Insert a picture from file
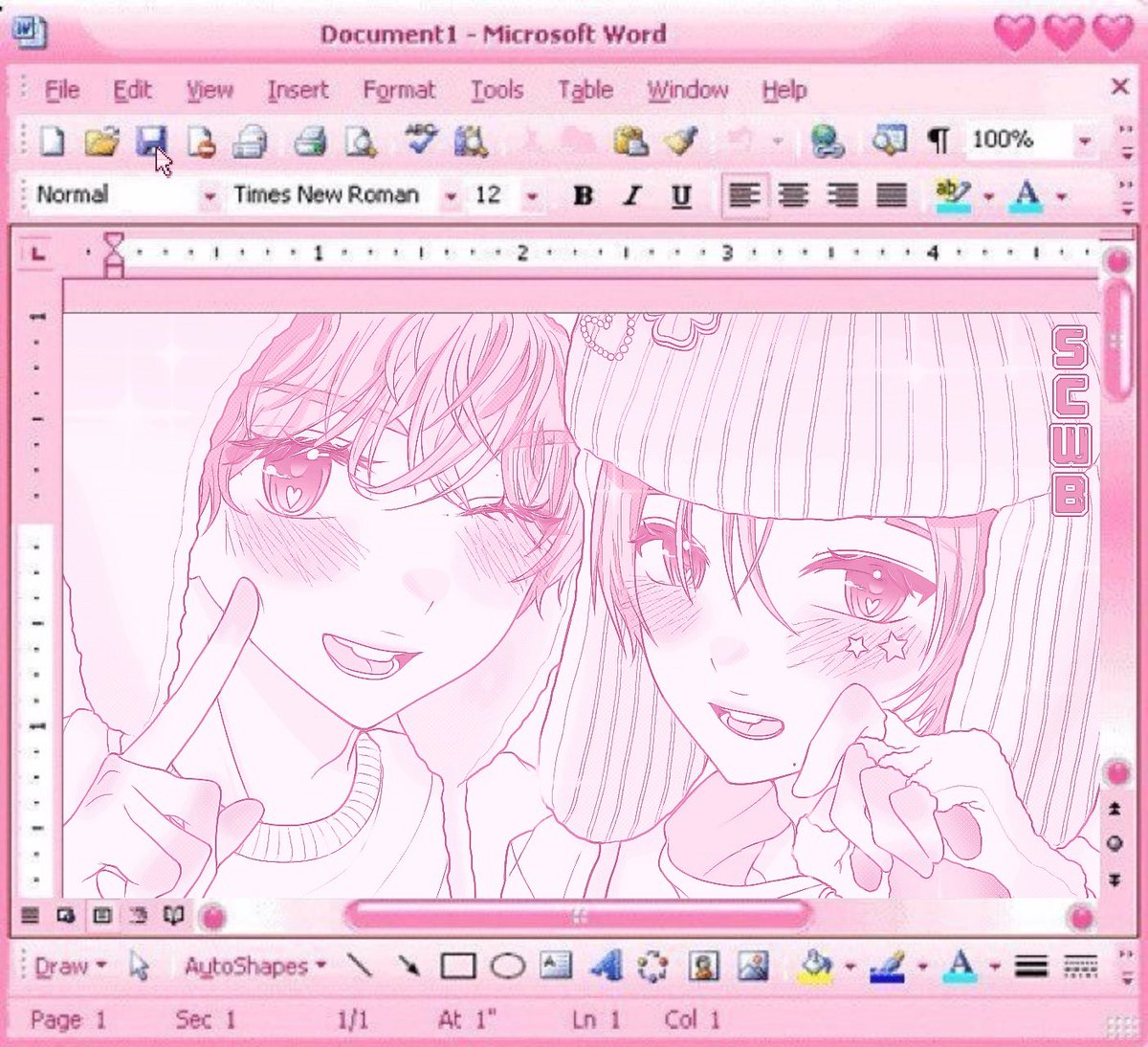Viewport: 1148px width, 1047px height. point(753,967)
